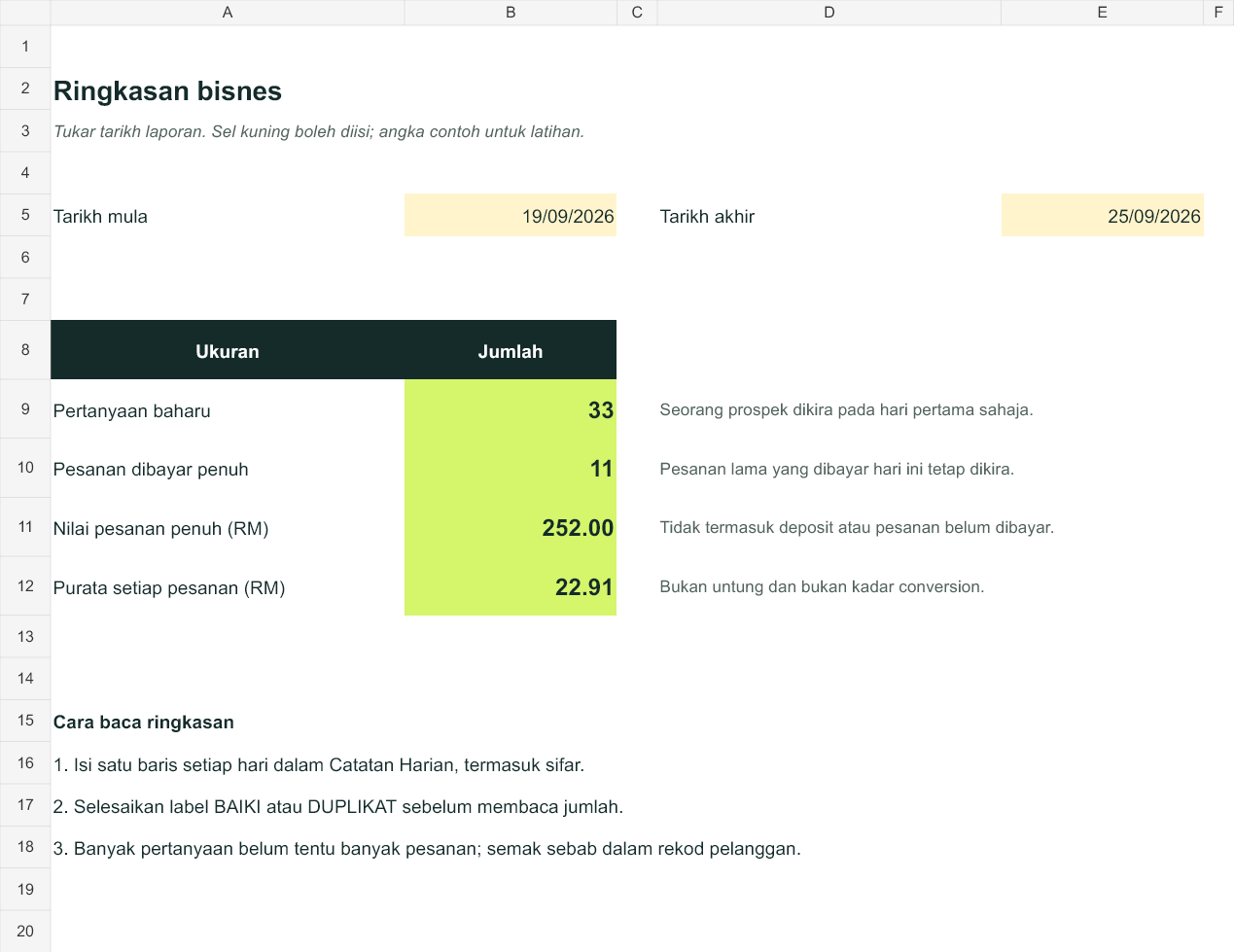
Task: Click instruction 3 about 'Banyak pertanyaan'
Action: point(427,849)
